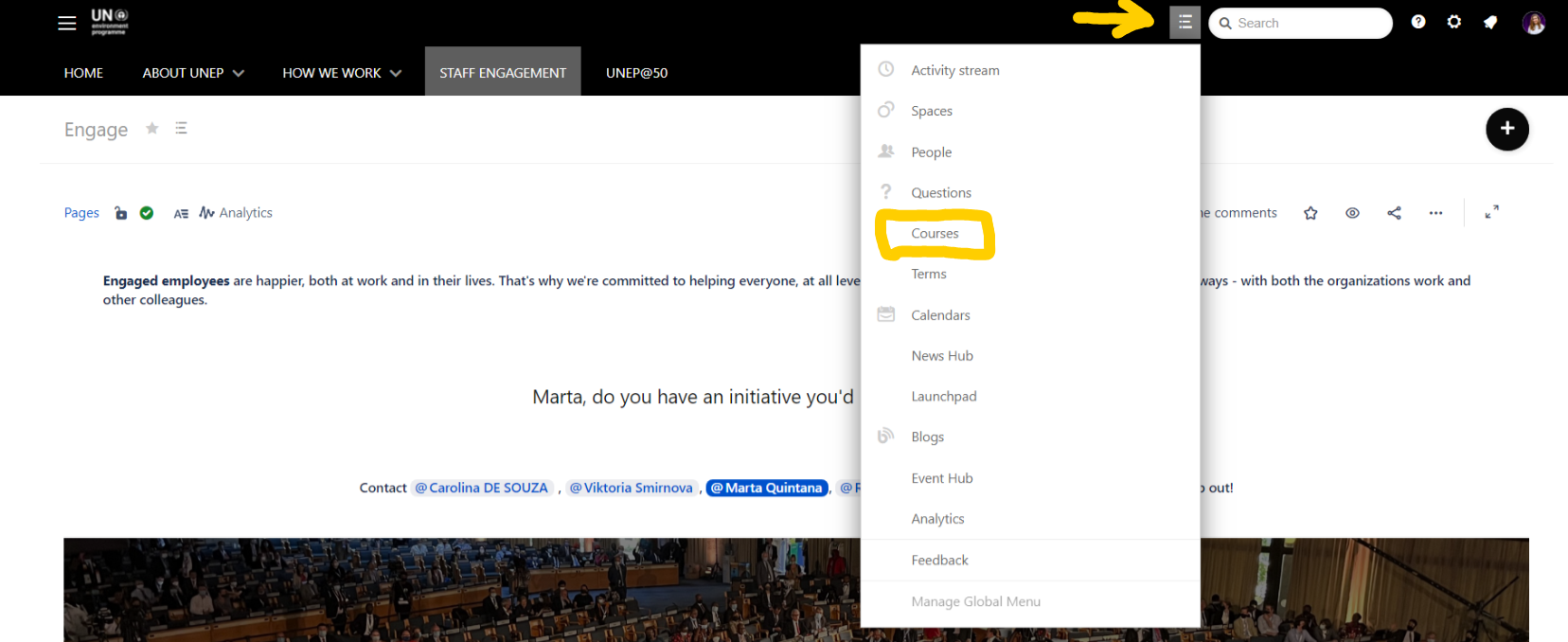Click the Calendars menu icon
Screen dimensions: 1568x642
(x=886, y=313)
